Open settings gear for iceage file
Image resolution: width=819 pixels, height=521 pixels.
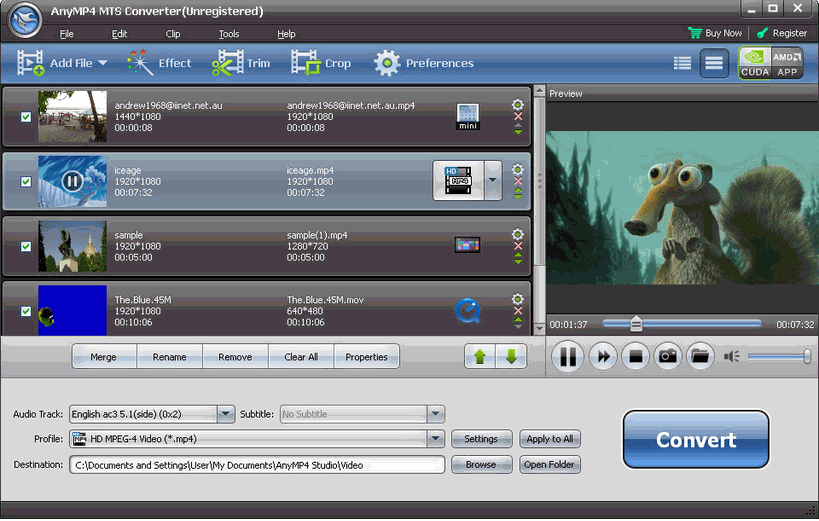point(518,169)
